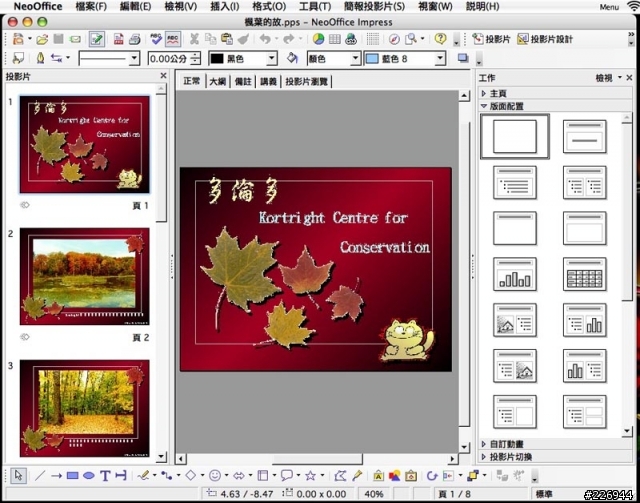Open the Fontwork Gallery icon

point(378,476)
